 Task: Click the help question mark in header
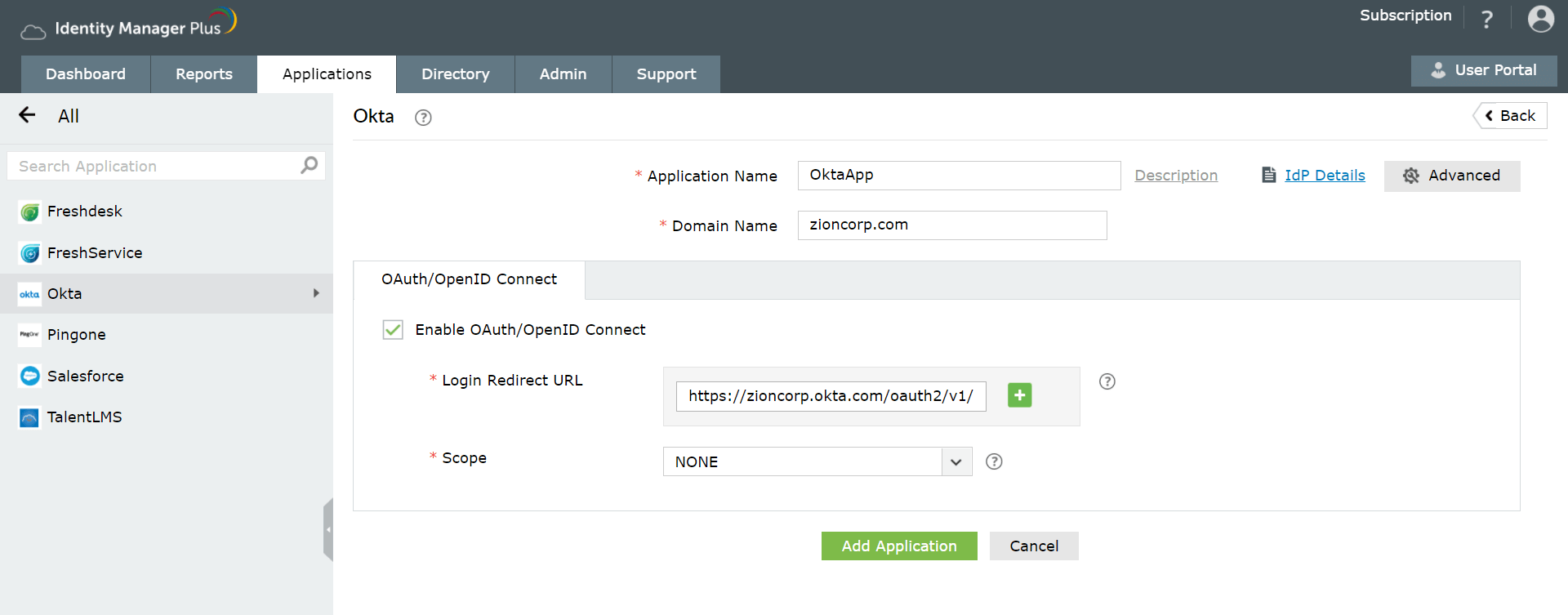point(1486,20)
